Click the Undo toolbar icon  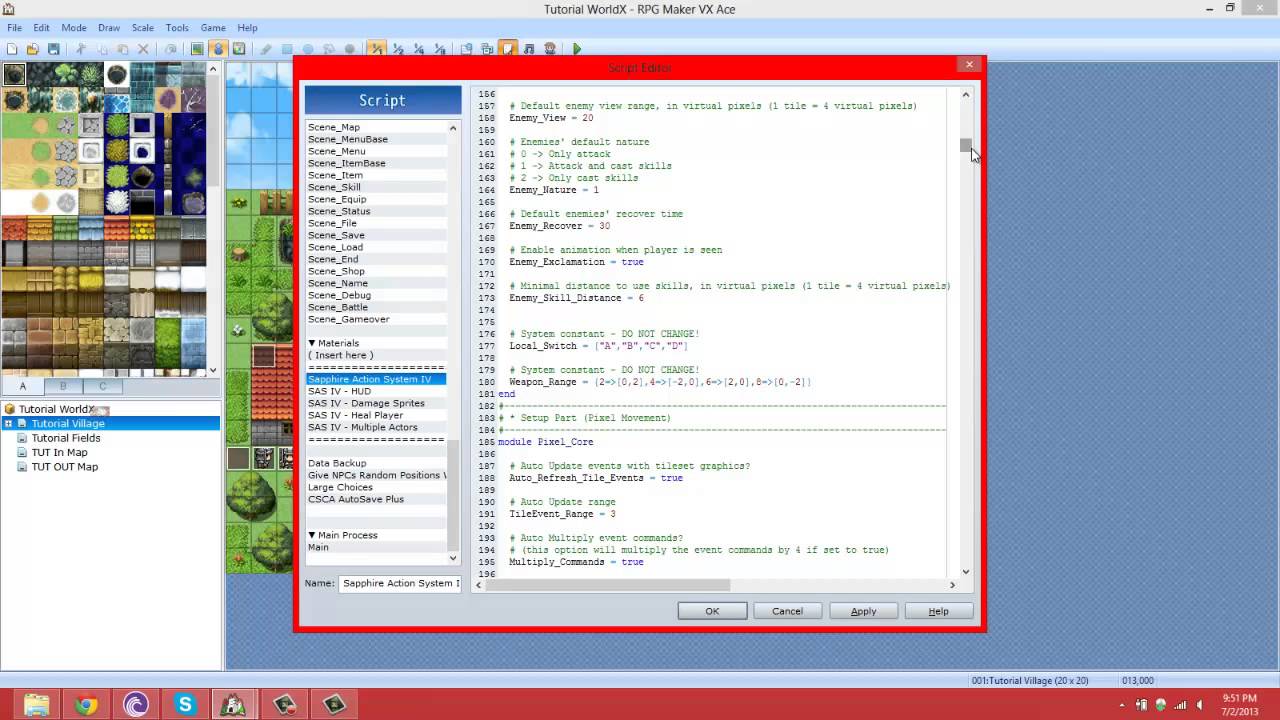click(x=170, y=49)
